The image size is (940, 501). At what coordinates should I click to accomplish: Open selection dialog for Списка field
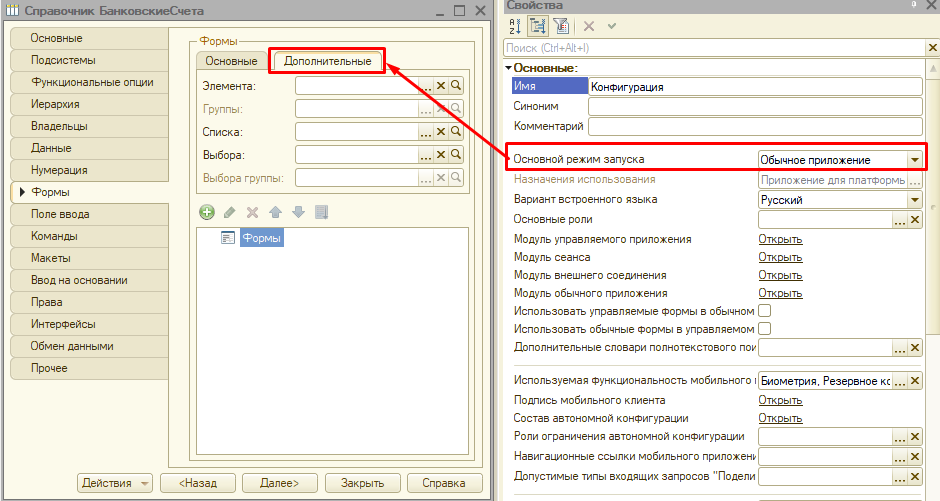tap(426, 132)
